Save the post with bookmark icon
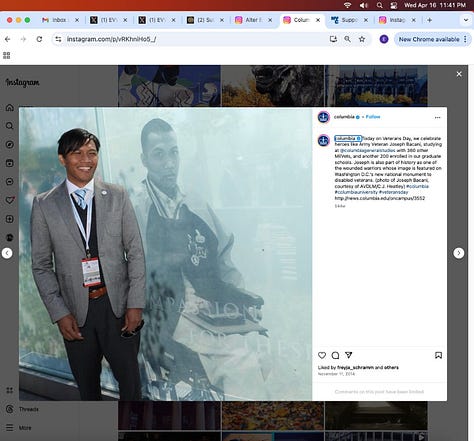The width and height of the screenshot is (474, 441). 438,355
